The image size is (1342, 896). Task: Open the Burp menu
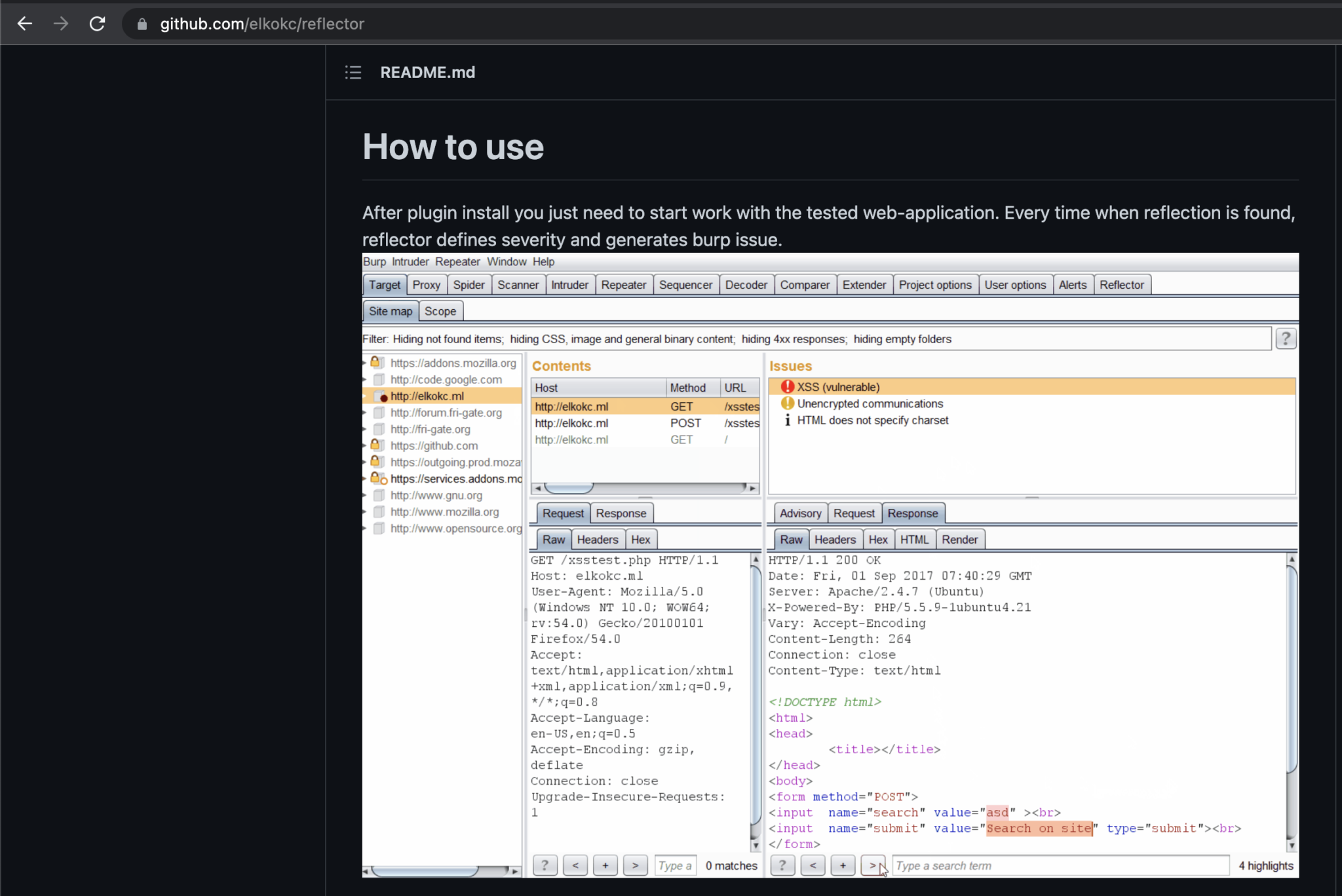point(374,261)
